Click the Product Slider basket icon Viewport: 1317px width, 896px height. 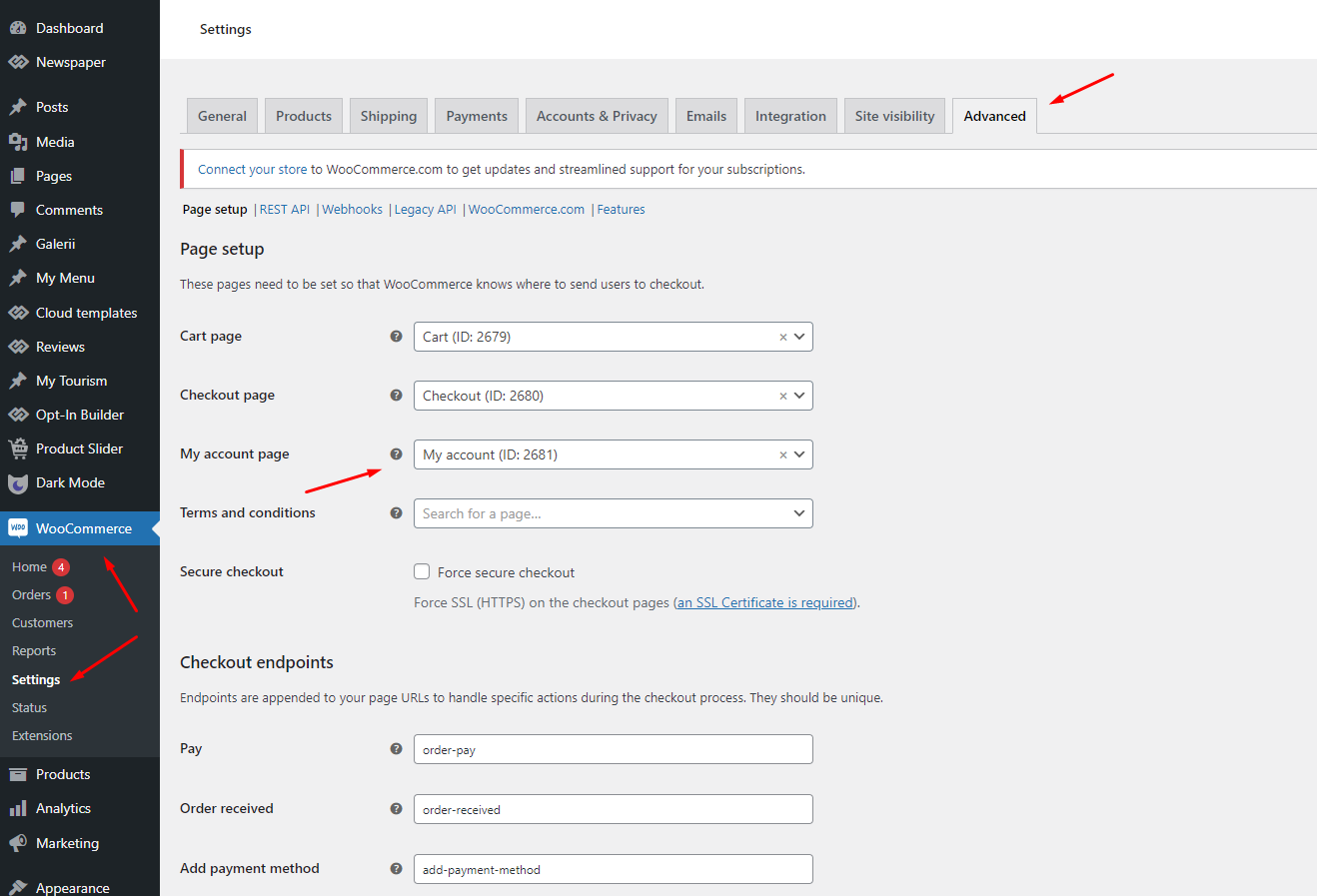pos(18,448)
